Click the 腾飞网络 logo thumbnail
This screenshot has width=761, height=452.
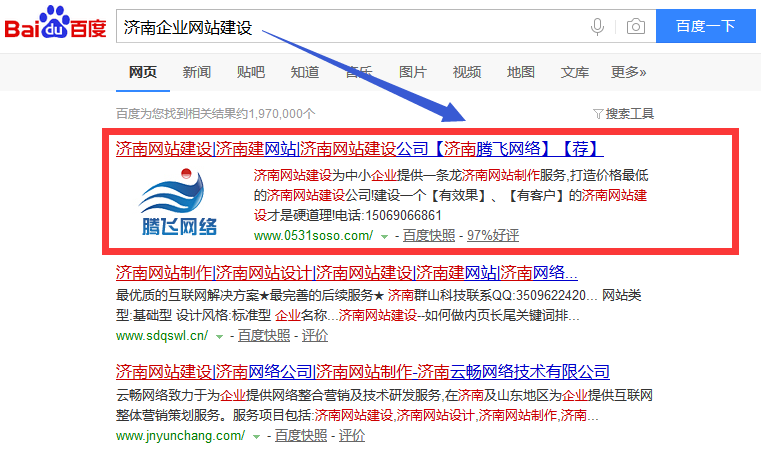tap(178, 202)
